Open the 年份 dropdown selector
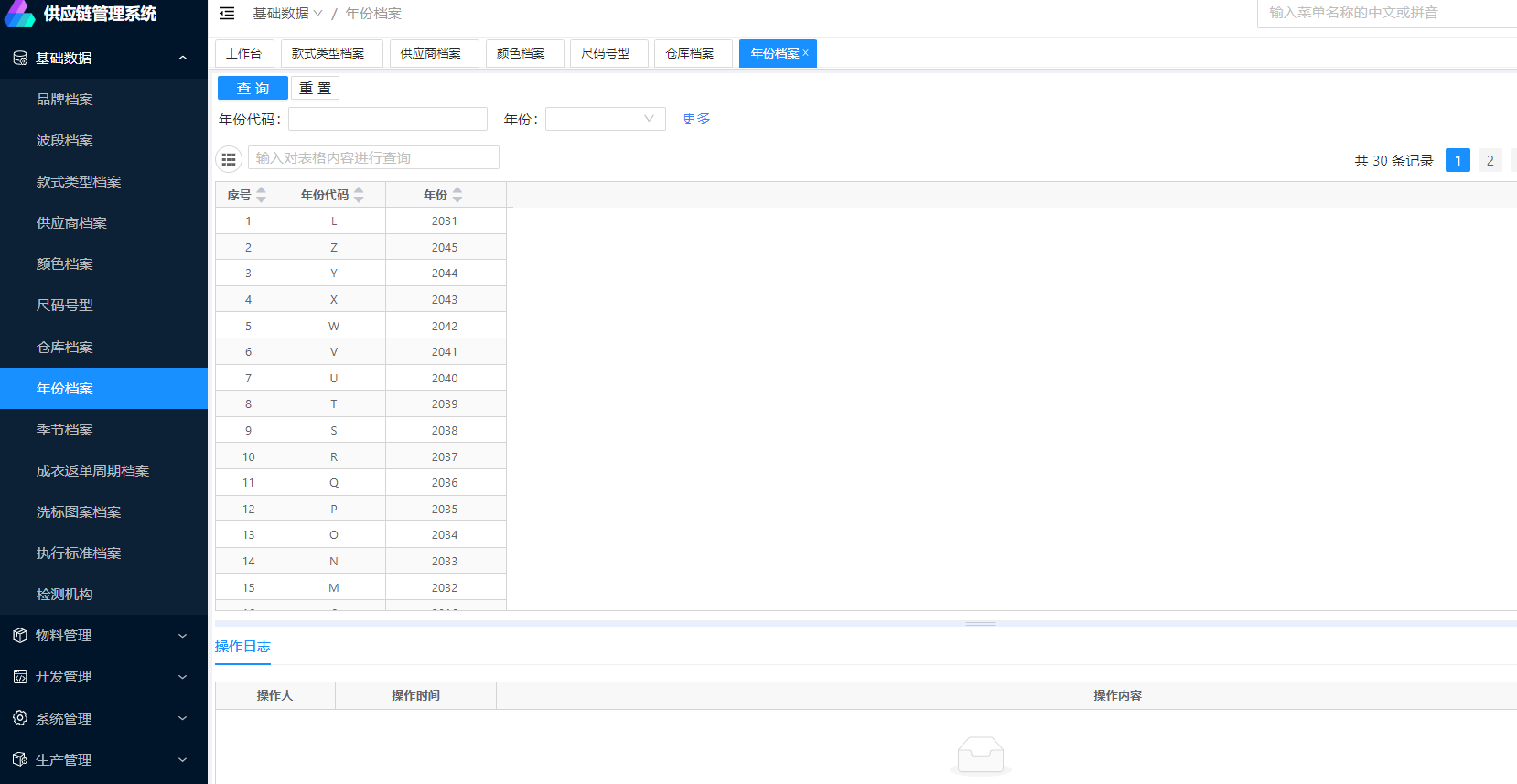This screenshot has height=784, width=1517. (605, 119)
